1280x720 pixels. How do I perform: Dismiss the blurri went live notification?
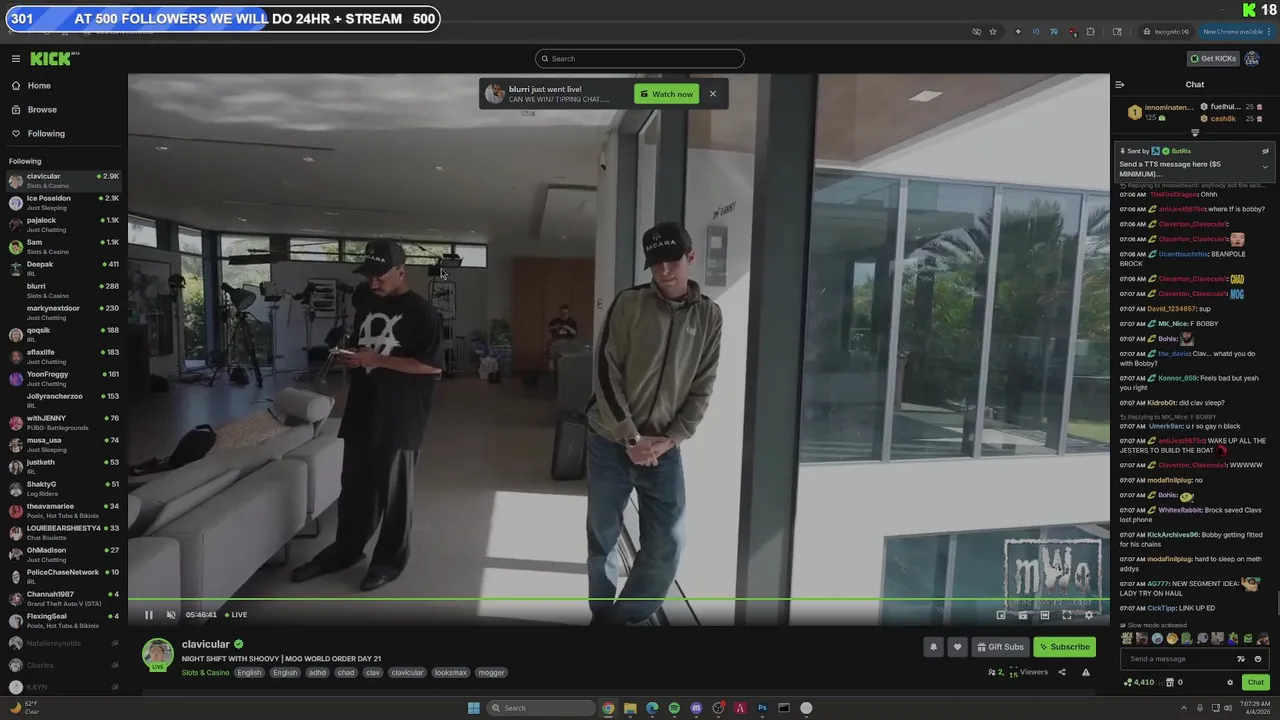(x=713, y=94)
